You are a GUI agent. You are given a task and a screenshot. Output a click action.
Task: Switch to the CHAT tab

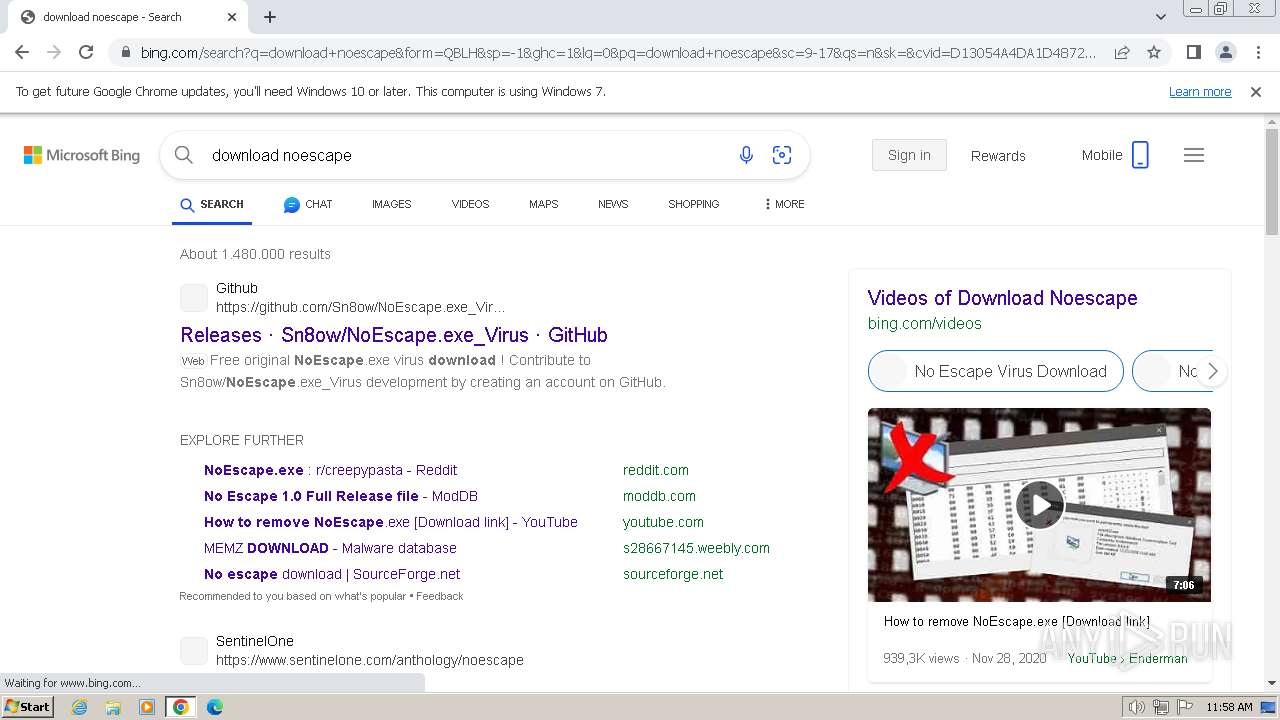(308, 204)
